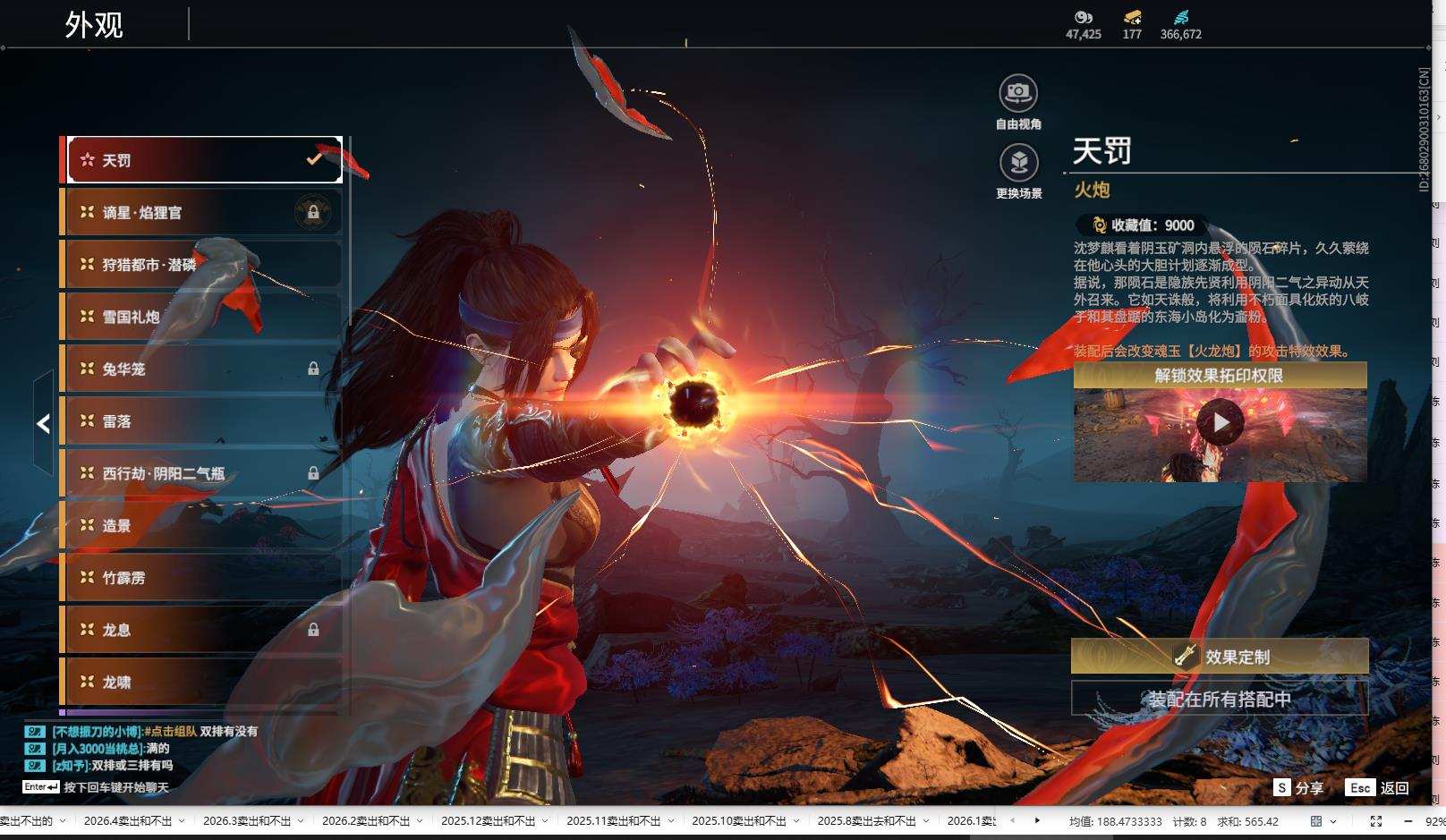The image size is (1446, 840).
Task: Click 求和: 565.42 in status bar
Action: 1247,821
